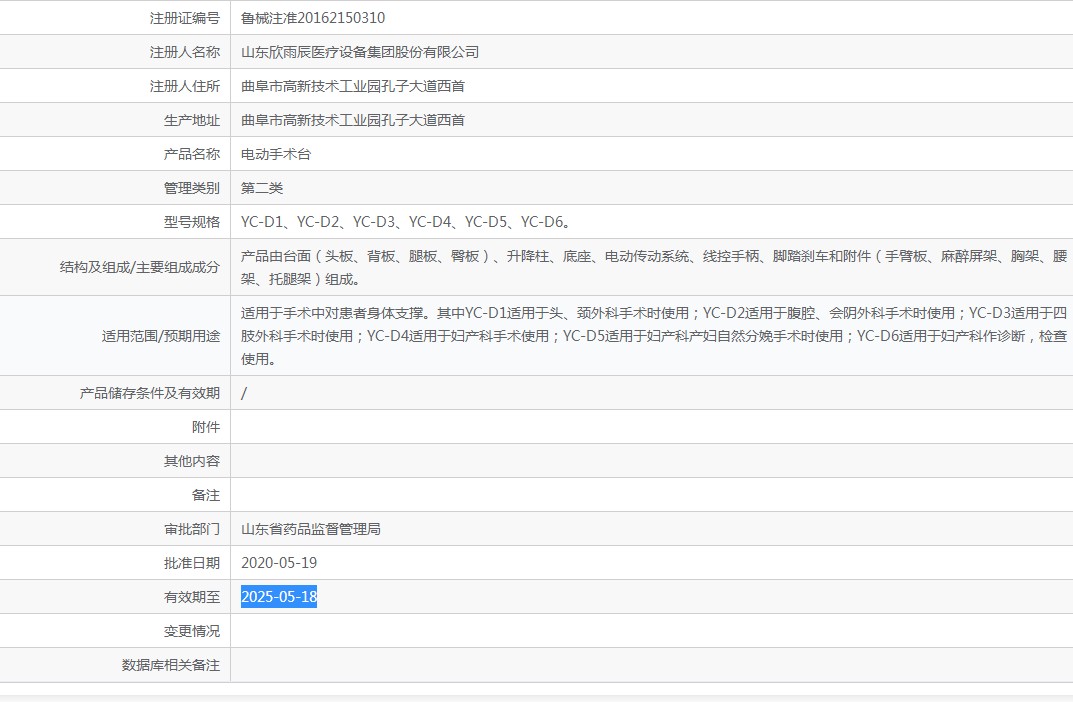This screenshot has height=702, width=1073.
Task: Click highlighted expiry date 2025-05-18
Action: coord(279,597)
